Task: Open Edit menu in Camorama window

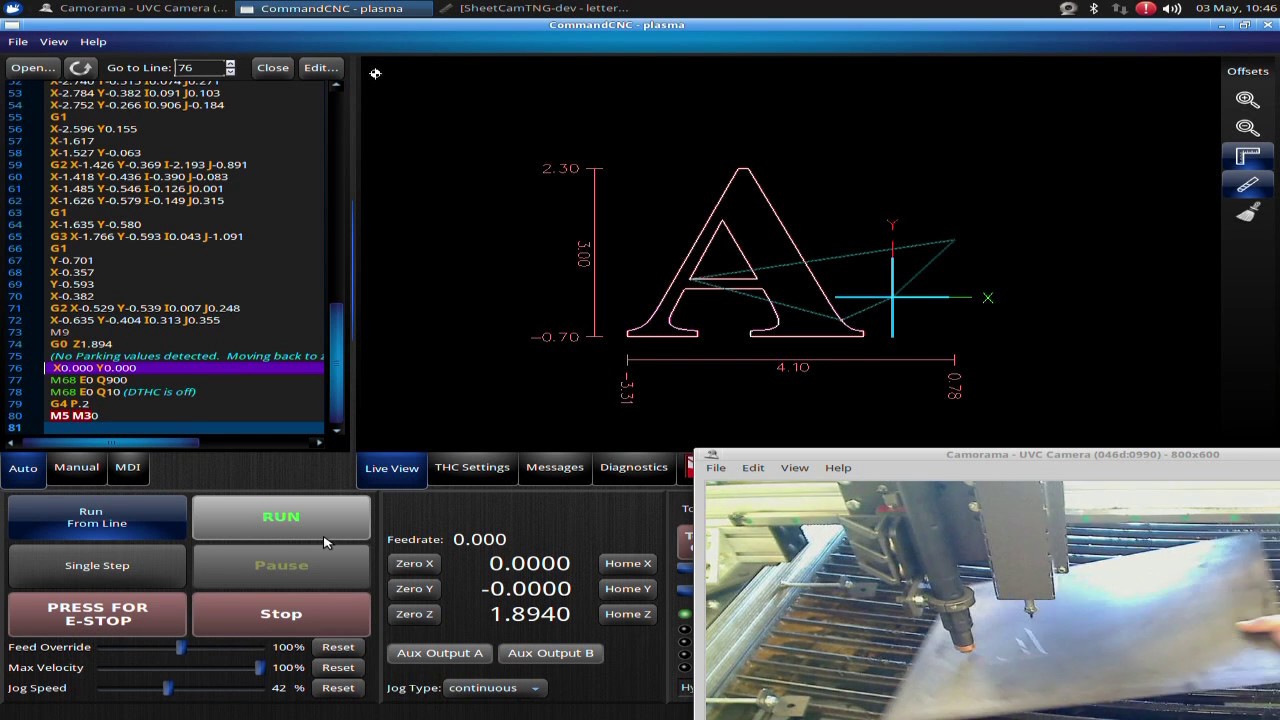Action: pos(753,468)
